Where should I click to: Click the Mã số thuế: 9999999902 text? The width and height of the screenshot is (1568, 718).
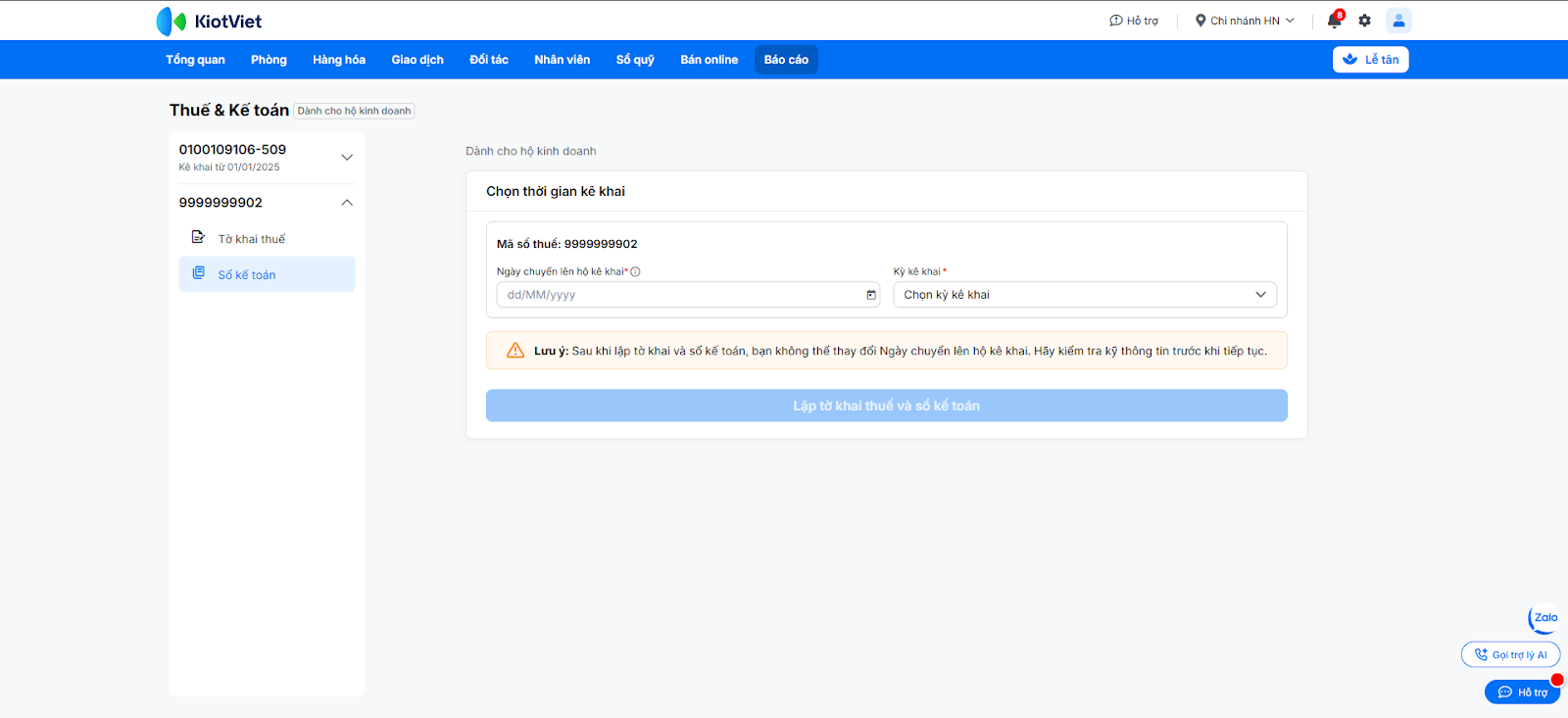click(567, 244)
